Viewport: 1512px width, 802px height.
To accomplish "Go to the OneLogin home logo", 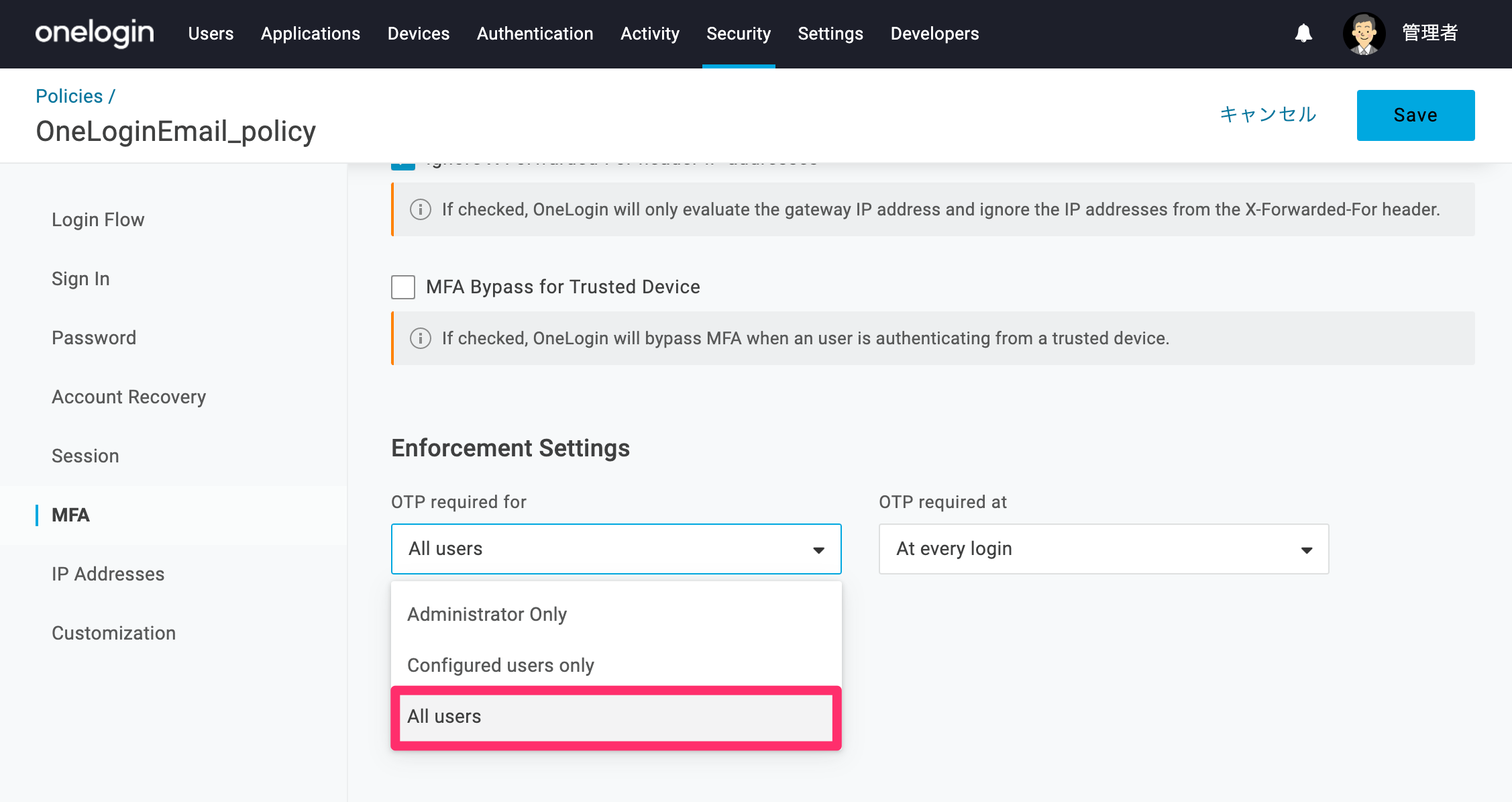I will (x=95, y=33).
